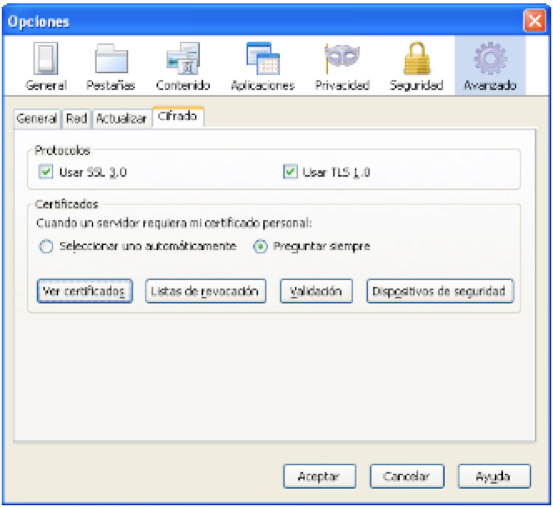Close the Opciones dialog window
Image resolution: width=553 pixels, height=507 pixels.
[x=535, y=21]
